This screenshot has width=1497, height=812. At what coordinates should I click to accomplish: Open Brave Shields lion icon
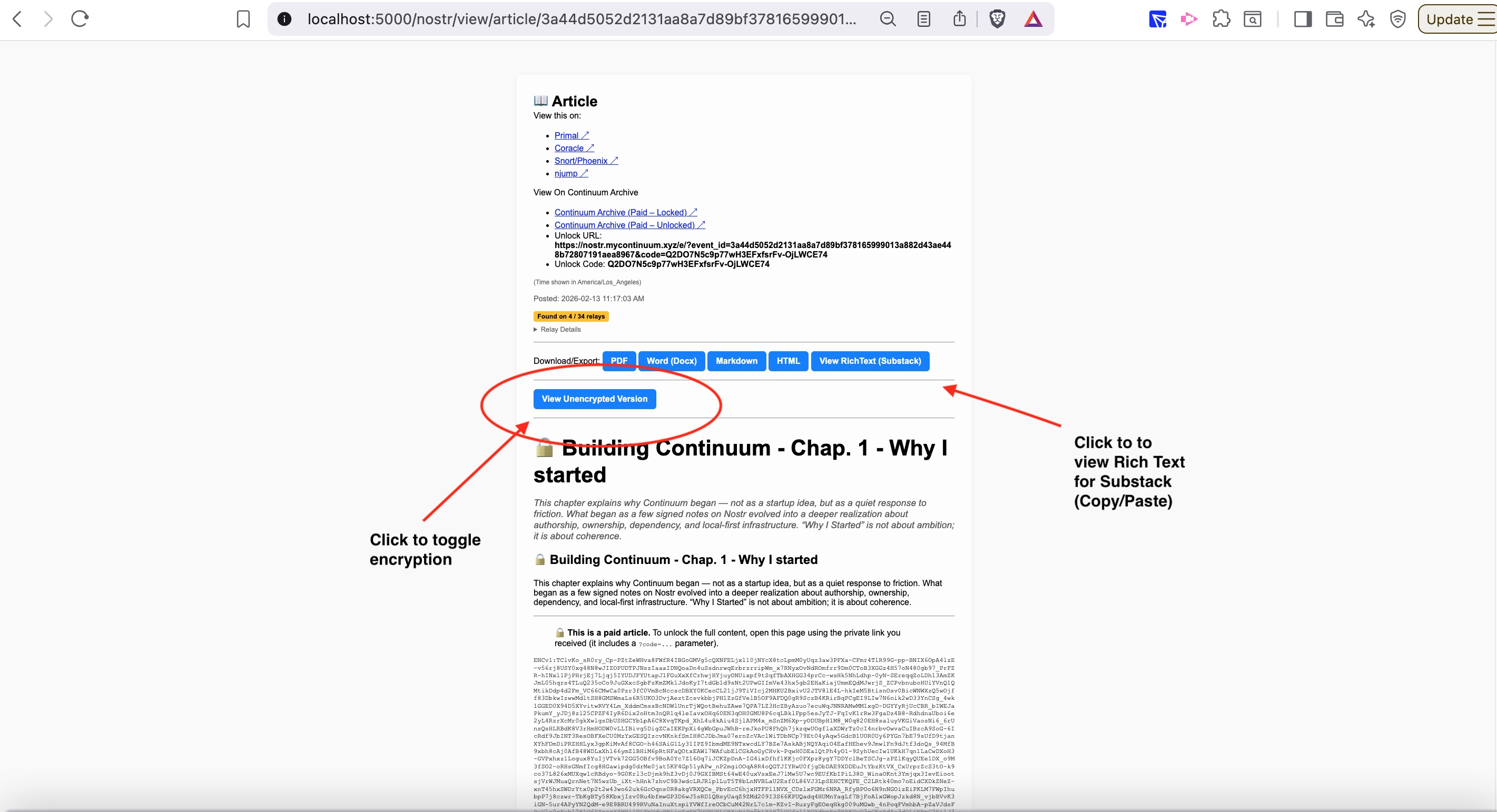point(997,19)
